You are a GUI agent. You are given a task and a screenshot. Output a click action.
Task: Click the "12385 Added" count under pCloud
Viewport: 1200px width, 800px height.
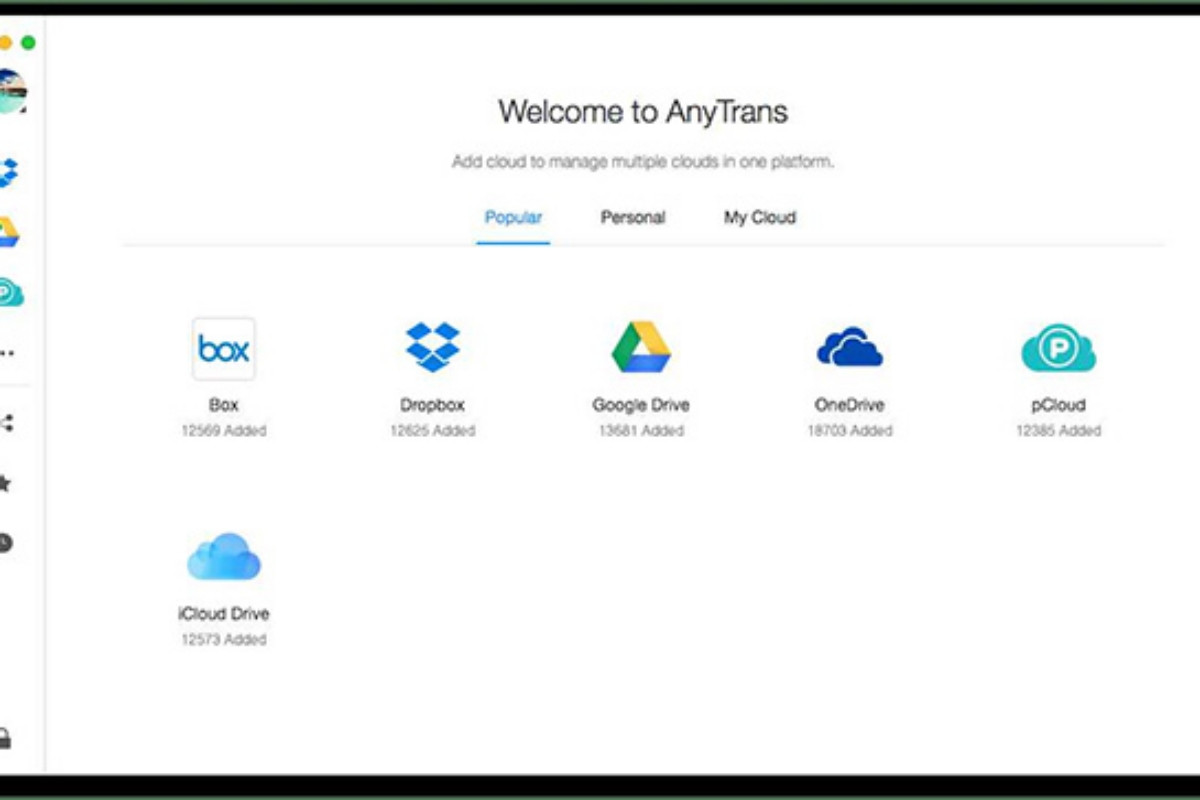(x=1058, y=431)
